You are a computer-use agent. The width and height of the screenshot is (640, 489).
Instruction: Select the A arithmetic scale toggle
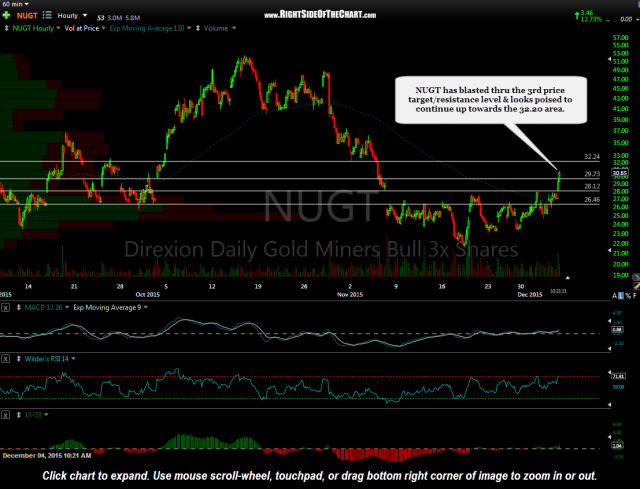tap(615, 296)
